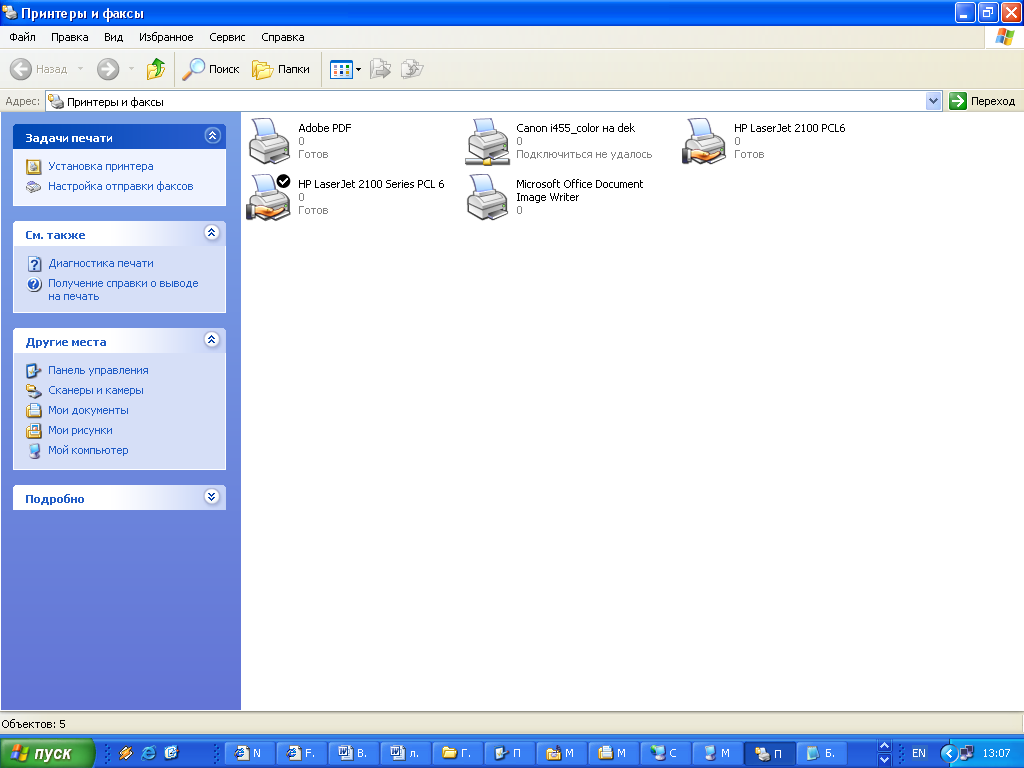
Task: Expand hidden tray icons arrow
Action: click(948, 753)
